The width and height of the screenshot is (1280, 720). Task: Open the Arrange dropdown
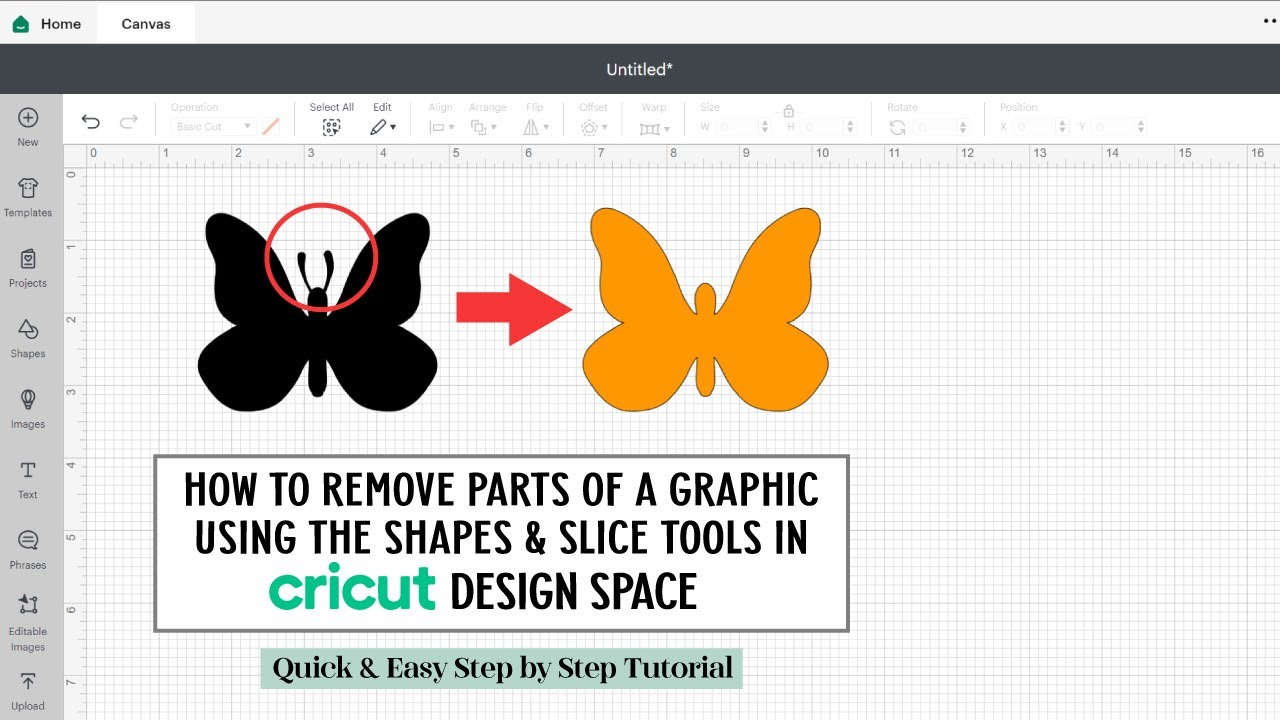(x=484, y=127)
